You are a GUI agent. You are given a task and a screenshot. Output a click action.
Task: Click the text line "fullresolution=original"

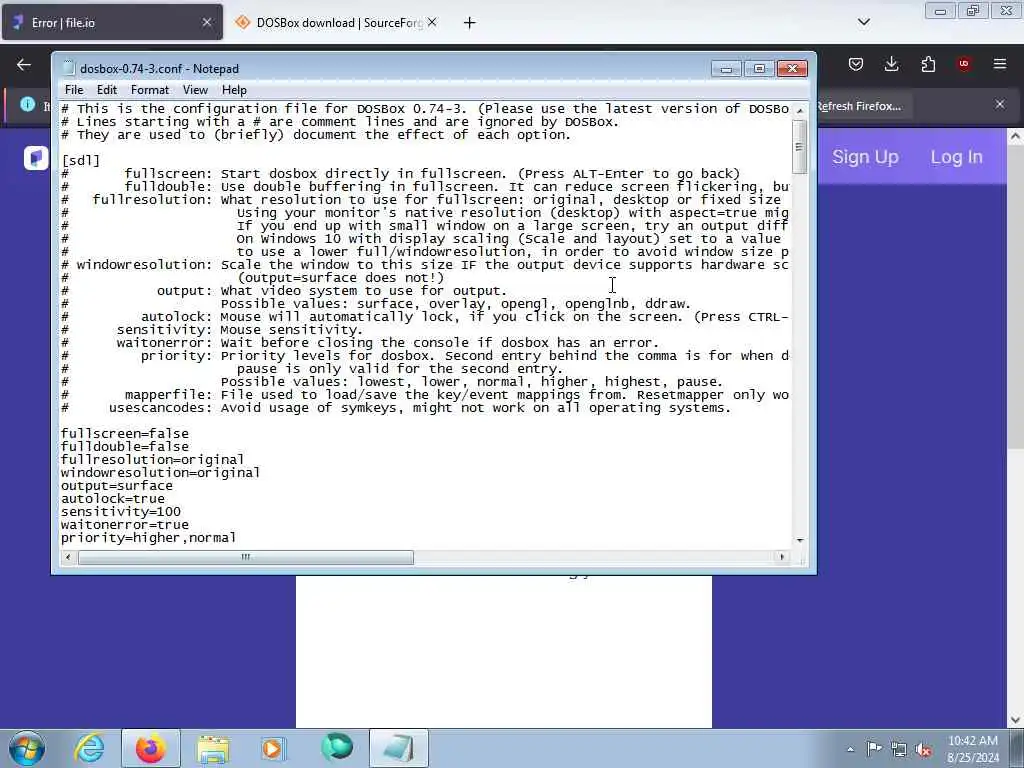152,460
